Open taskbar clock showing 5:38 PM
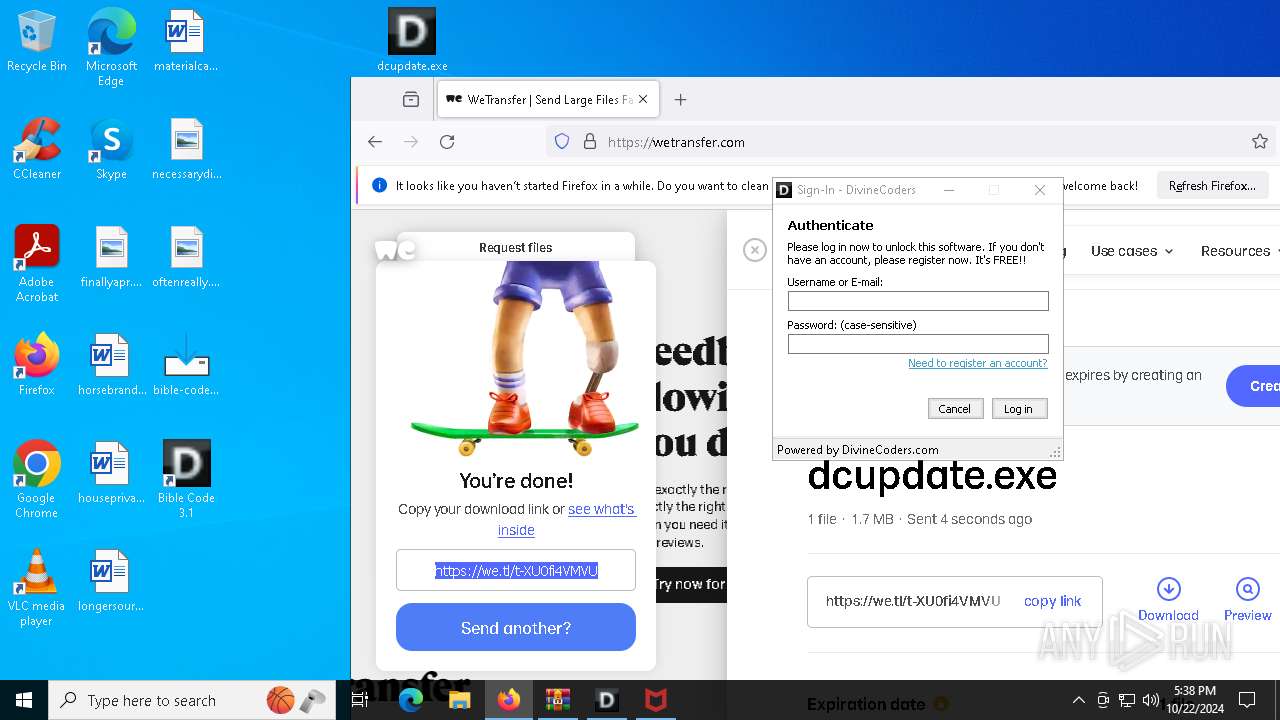The width and height of the screenshot is (1280, 720). click(1194, 700)
